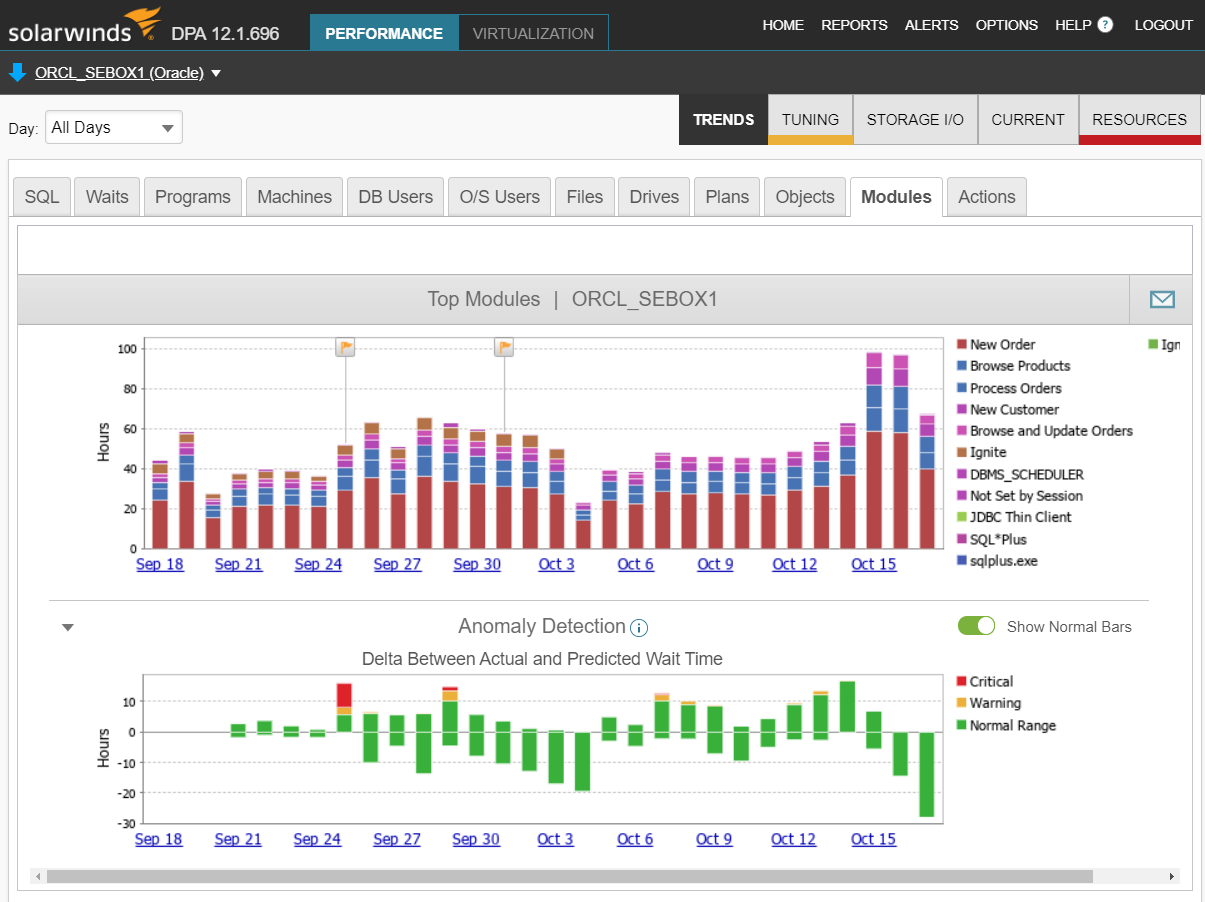The height and width of the screenshot is (902, 1205).
Task: Open OPTIONS in top navigation
Action: 1007,25
